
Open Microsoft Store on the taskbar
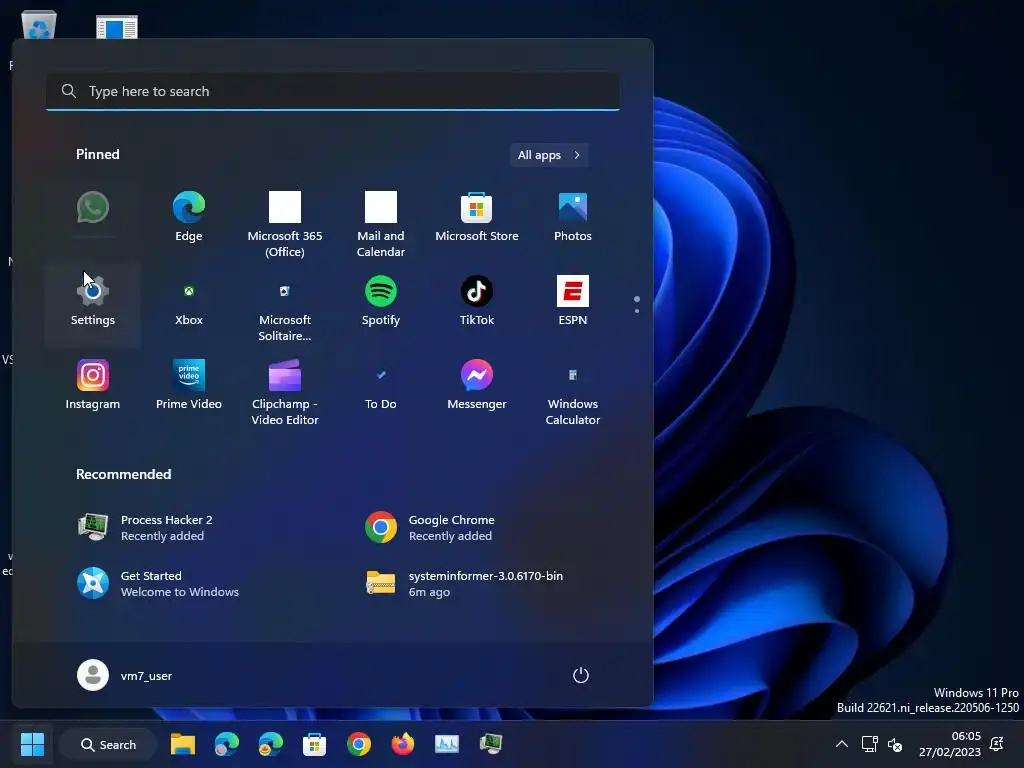(x=314, y=744)
